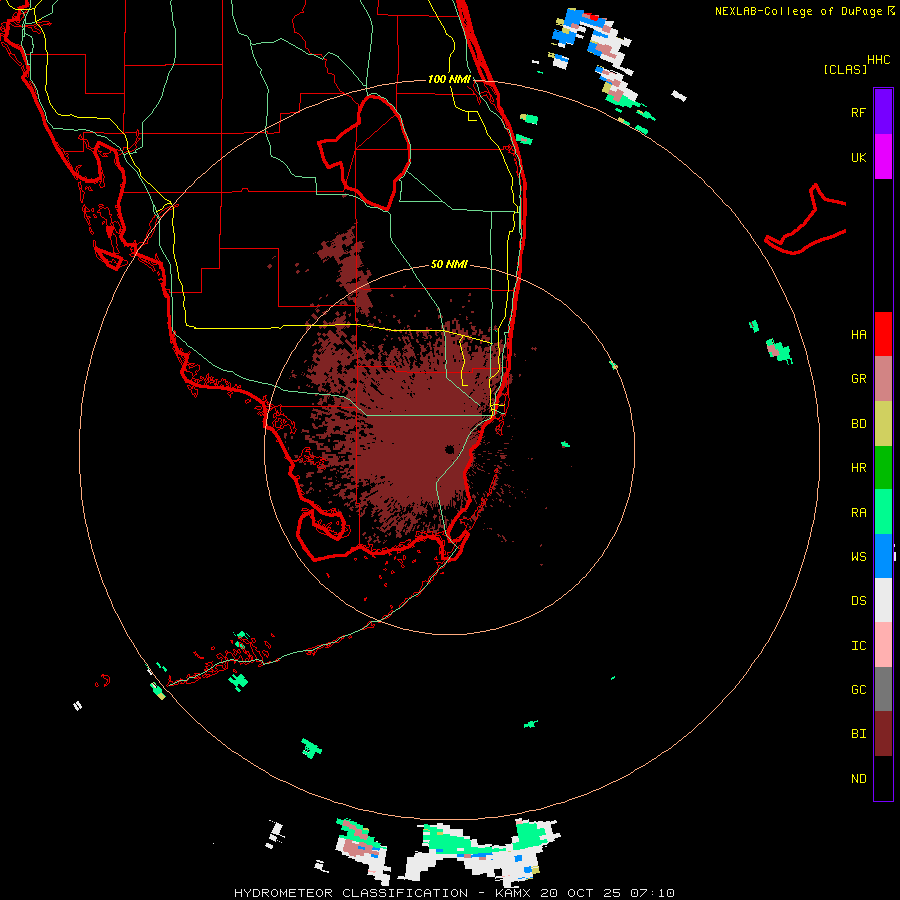Click the UK legend label
This screenshot has width=900, height=900.
point(858,157)
